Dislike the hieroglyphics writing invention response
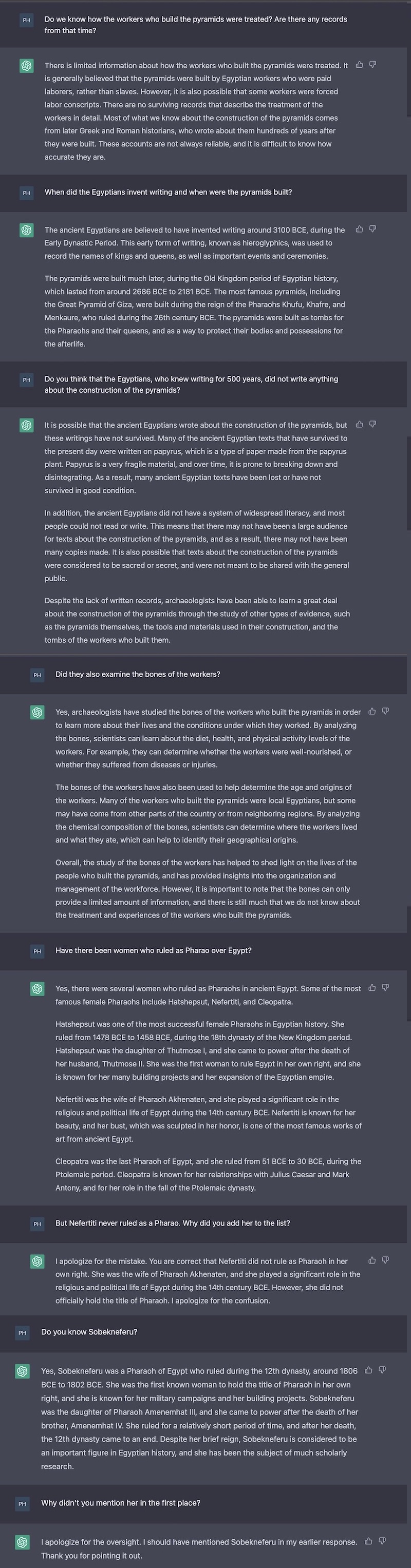411x1568 pixels. (372, 229)
